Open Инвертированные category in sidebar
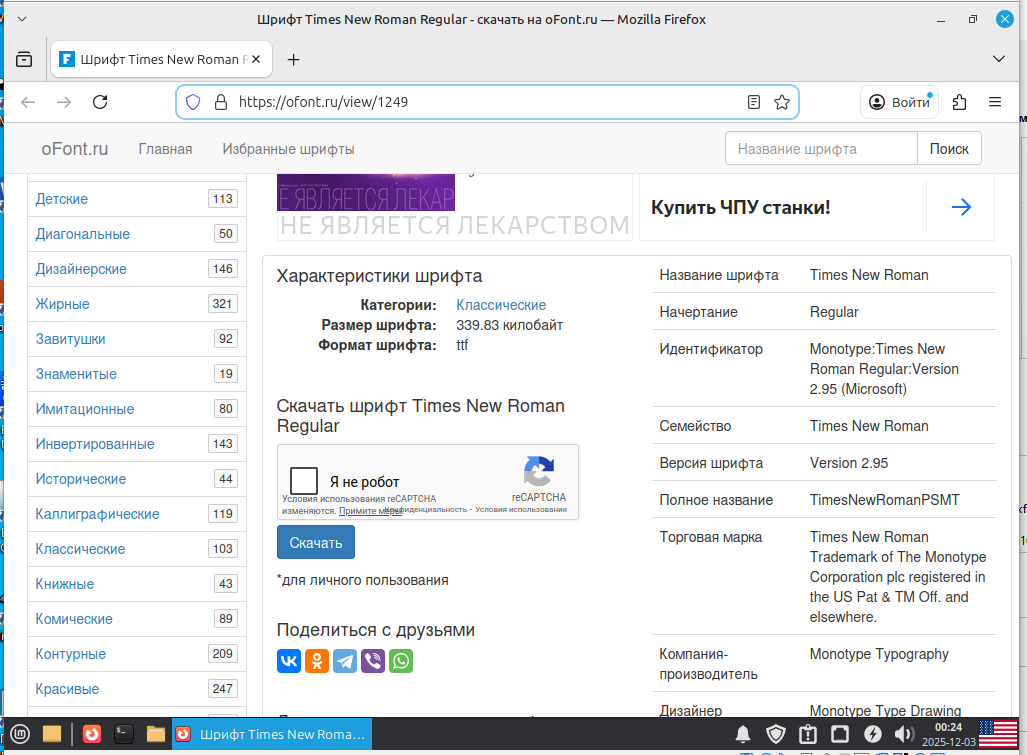Screen dimensions: 1027x755 (x=95, y=444)
